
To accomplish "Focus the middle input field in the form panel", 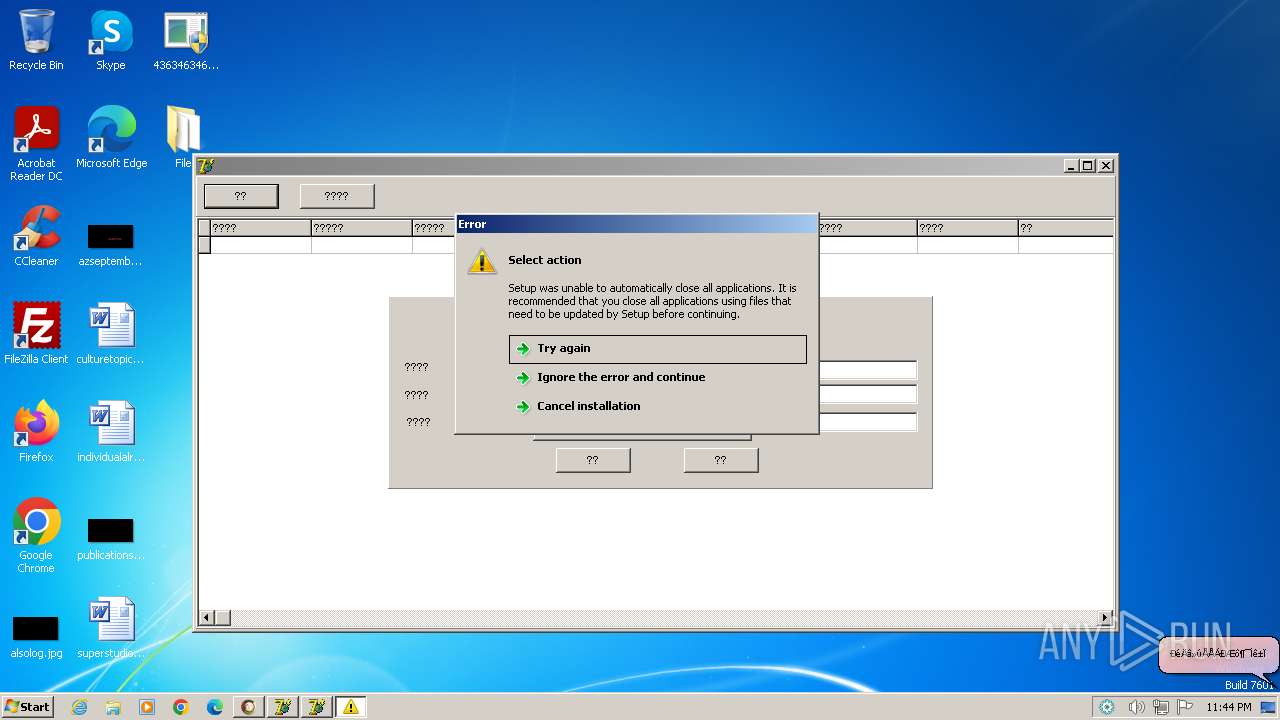I will point(867,395).
